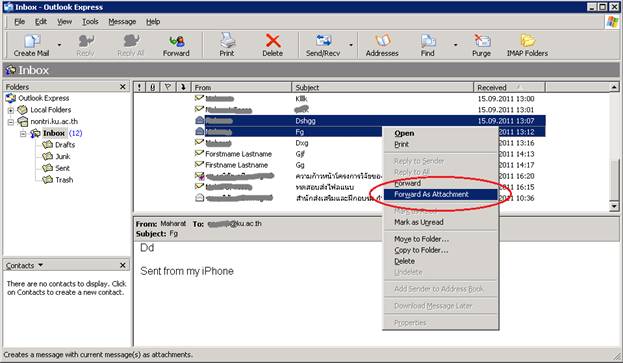Open the Message menu

122,22
